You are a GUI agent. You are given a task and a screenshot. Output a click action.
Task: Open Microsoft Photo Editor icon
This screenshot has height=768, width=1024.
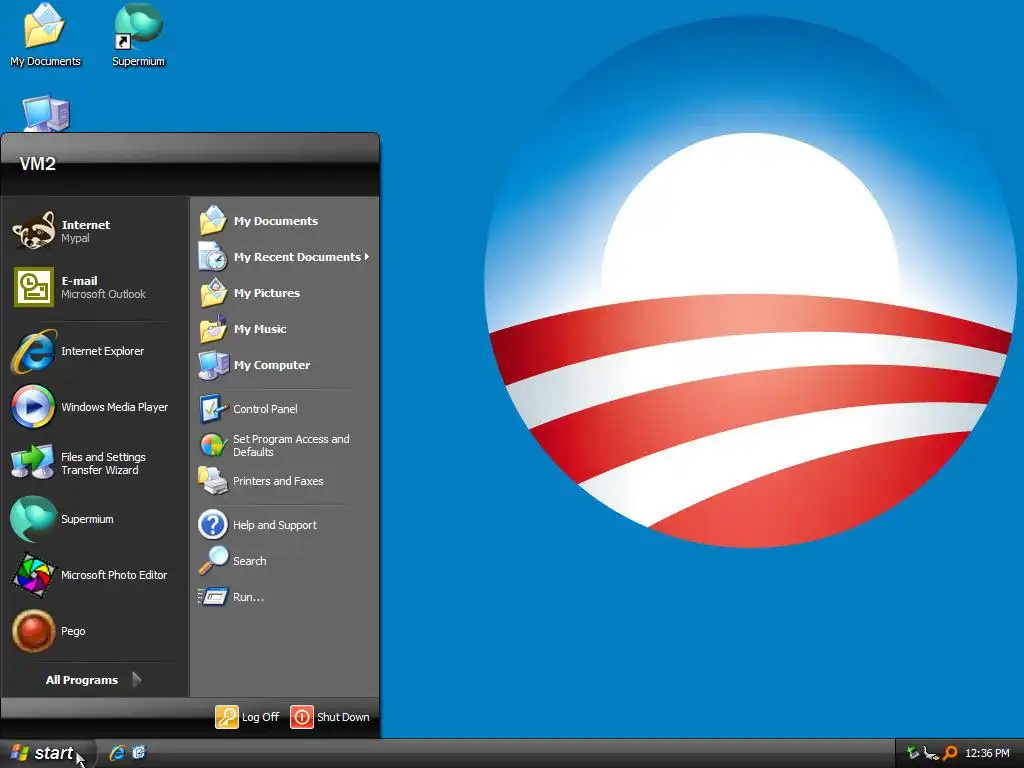tap(33, 575)
